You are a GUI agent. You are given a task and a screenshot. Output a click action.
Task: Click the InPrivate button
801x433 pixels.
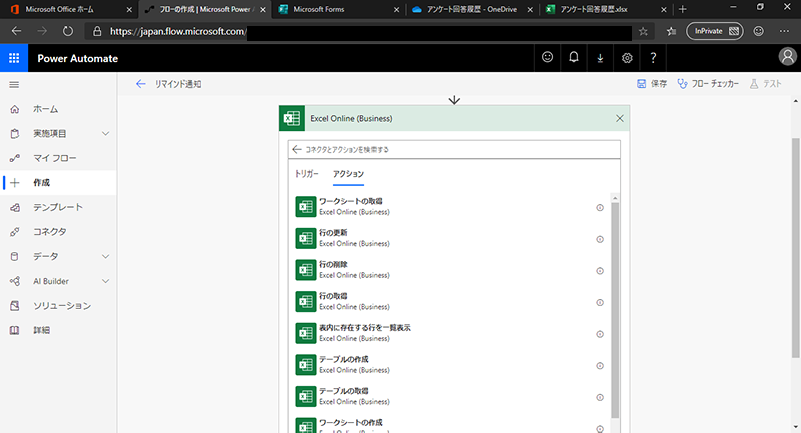[x=715, y=31]
